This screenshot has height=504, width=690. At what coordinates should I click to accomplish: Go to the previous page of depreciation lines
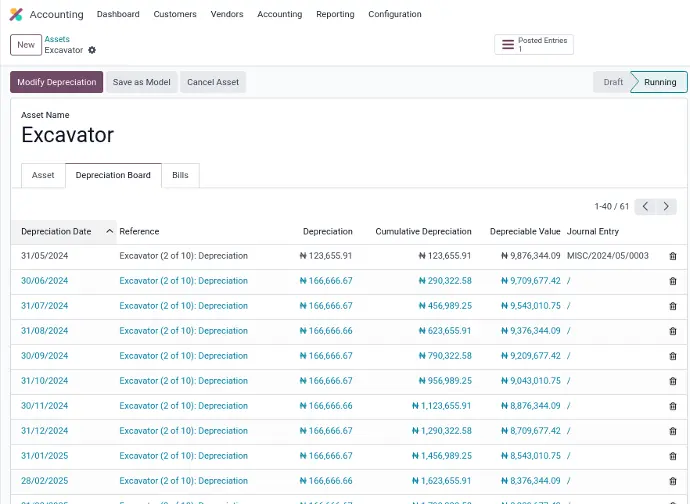click(x=645, y=206)
